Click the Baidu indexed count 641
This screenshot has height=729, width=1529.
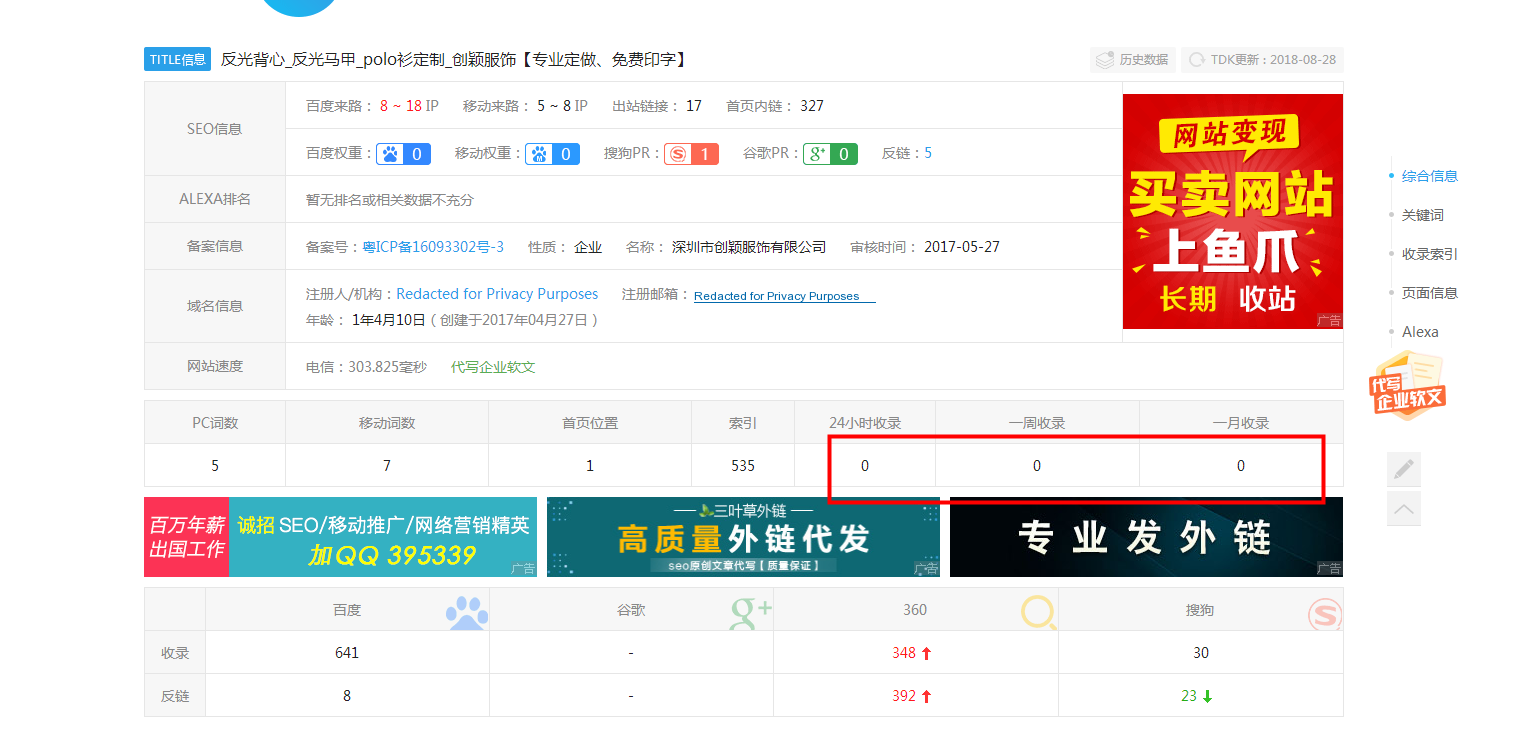point(347,653)
